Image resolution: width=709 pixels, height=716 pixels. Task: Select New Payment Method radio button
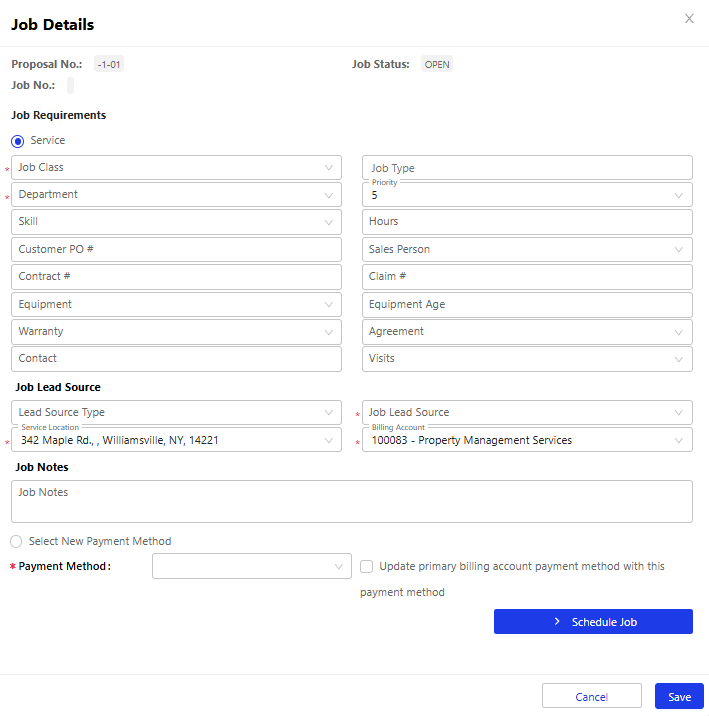pyautogui.click(x=16, y=542)
